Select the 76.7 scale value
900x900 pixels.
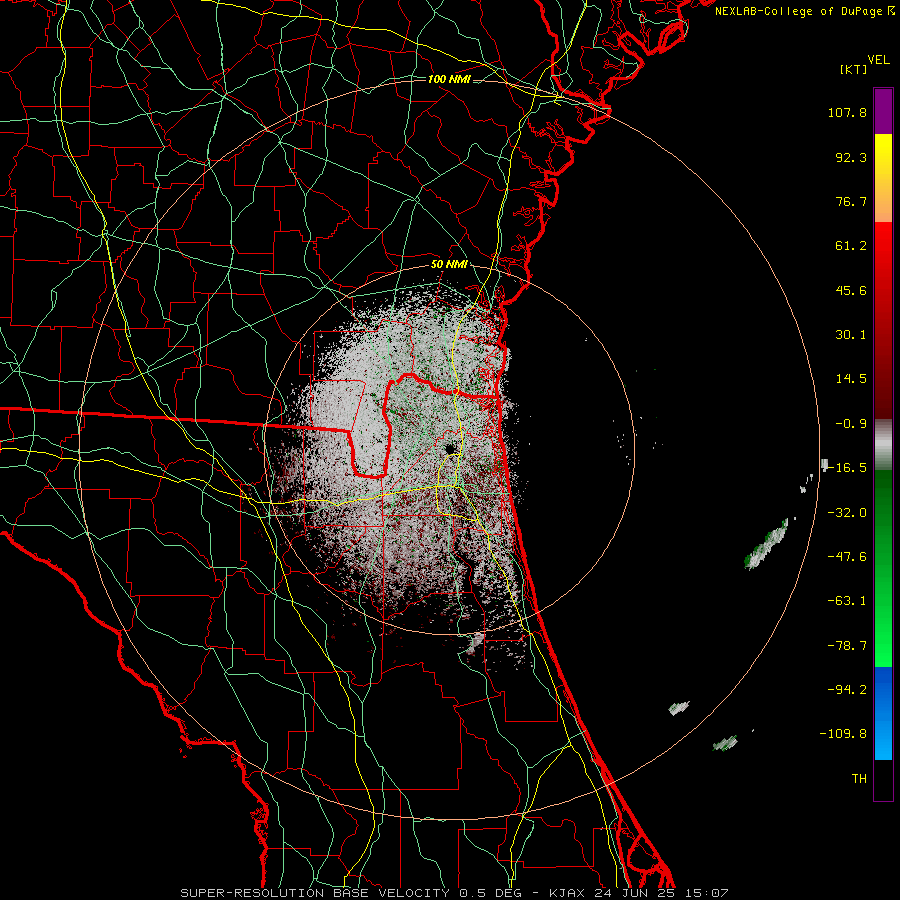pos(851,201)
